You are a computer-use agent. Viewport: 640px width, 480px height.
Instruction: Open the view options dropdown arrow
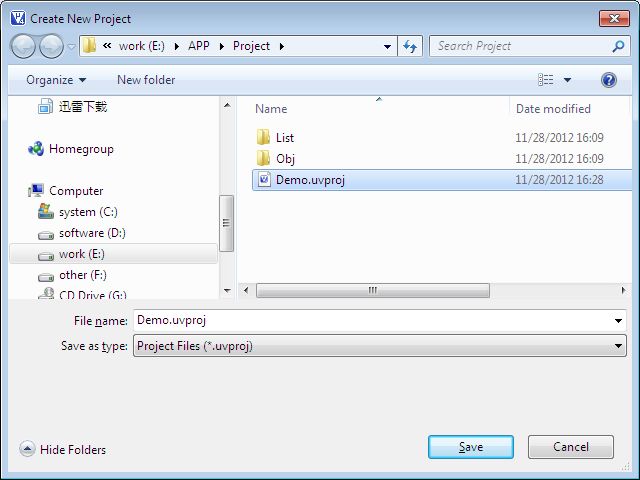coord(567,80)
